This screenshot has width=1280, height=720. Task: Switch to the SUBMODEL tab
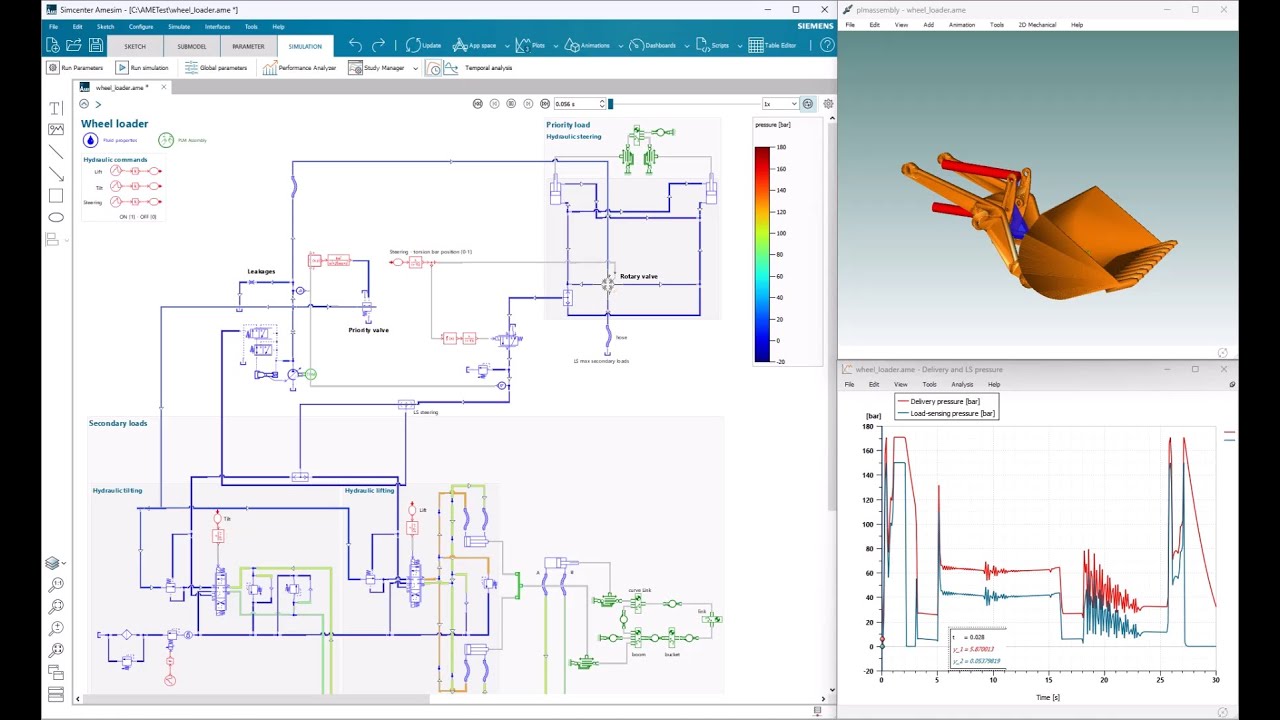[x=192, y=46]
